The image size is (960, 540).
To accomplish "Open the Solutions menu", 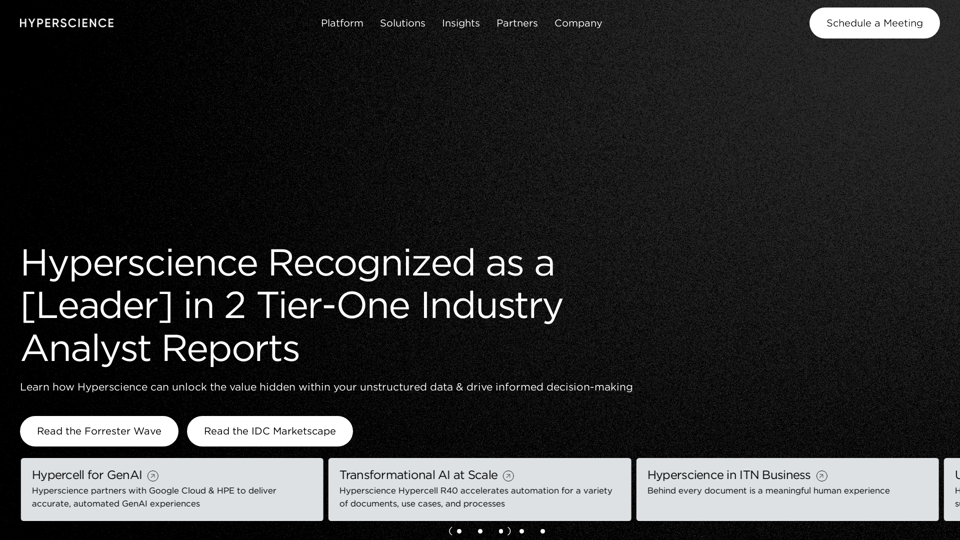I will [x=402, y=23].
